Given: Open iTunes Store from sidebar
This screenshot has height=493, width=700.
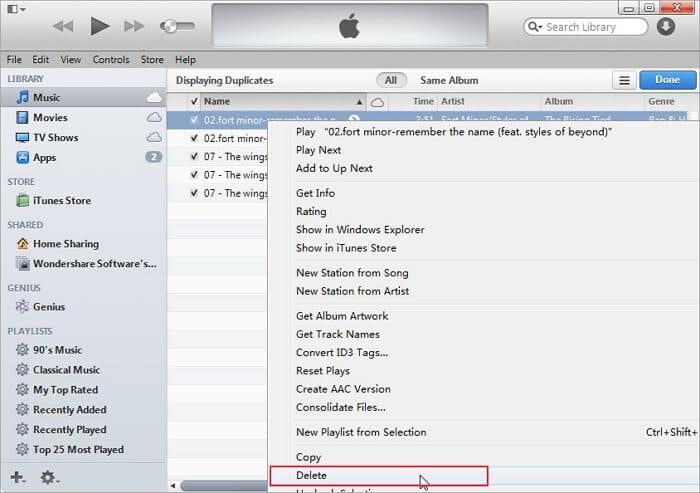Looking at the screenshot, I should 83,201.
